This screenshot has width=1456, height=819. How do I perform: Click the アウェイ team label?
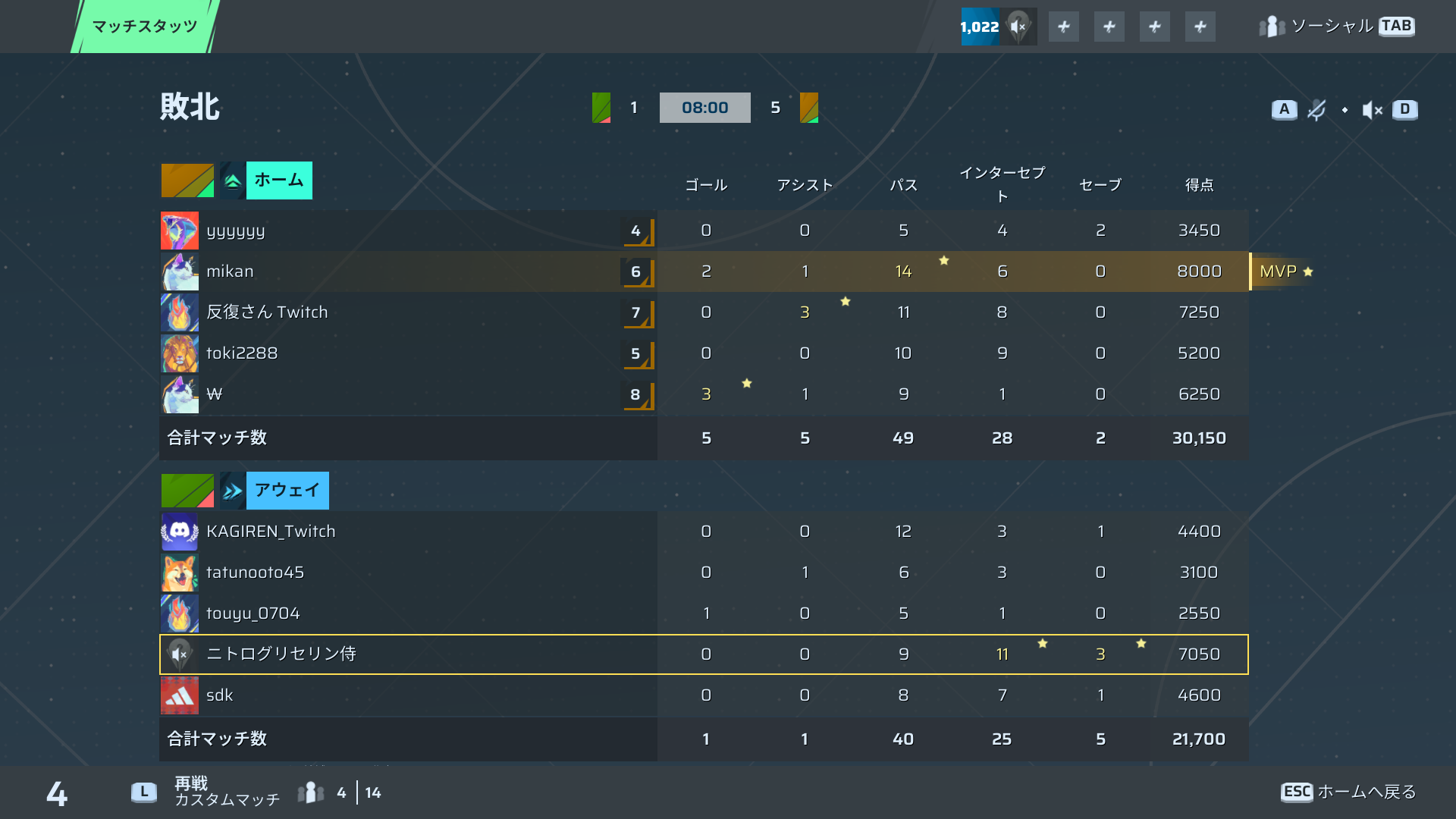pos(287,491)
